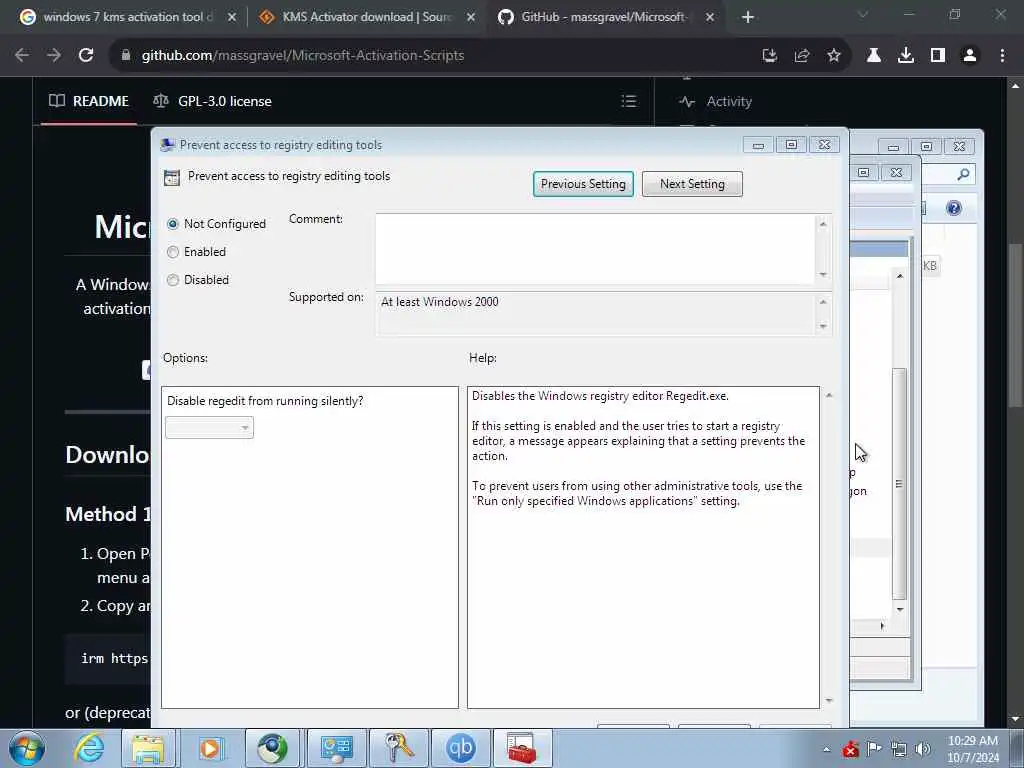Go forward in browser history
This screenshot has width=1024, height=768.
[54, 56]
